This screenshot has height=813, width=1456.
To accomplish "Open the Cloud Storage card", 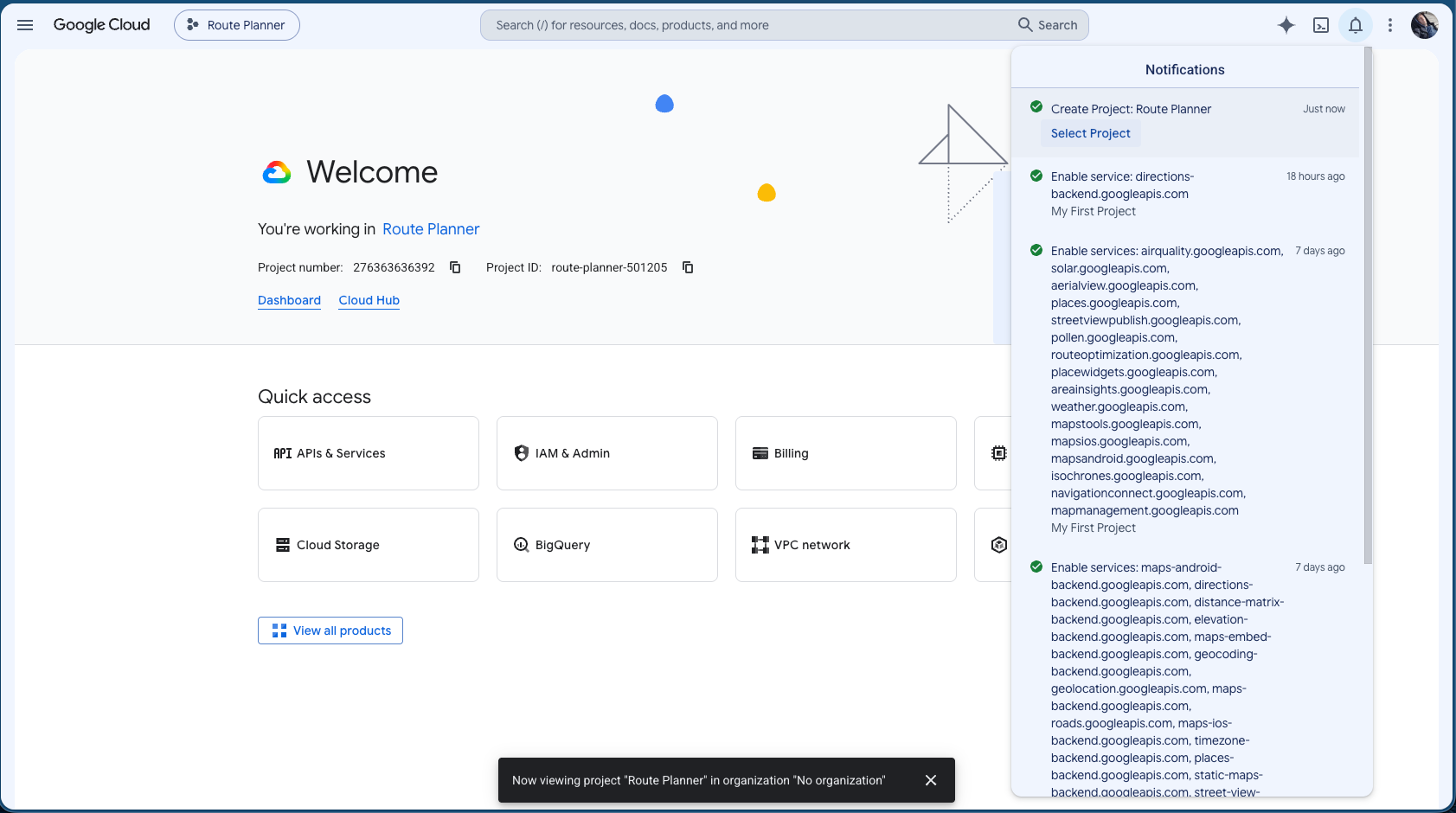I will [x=369, y=545].
